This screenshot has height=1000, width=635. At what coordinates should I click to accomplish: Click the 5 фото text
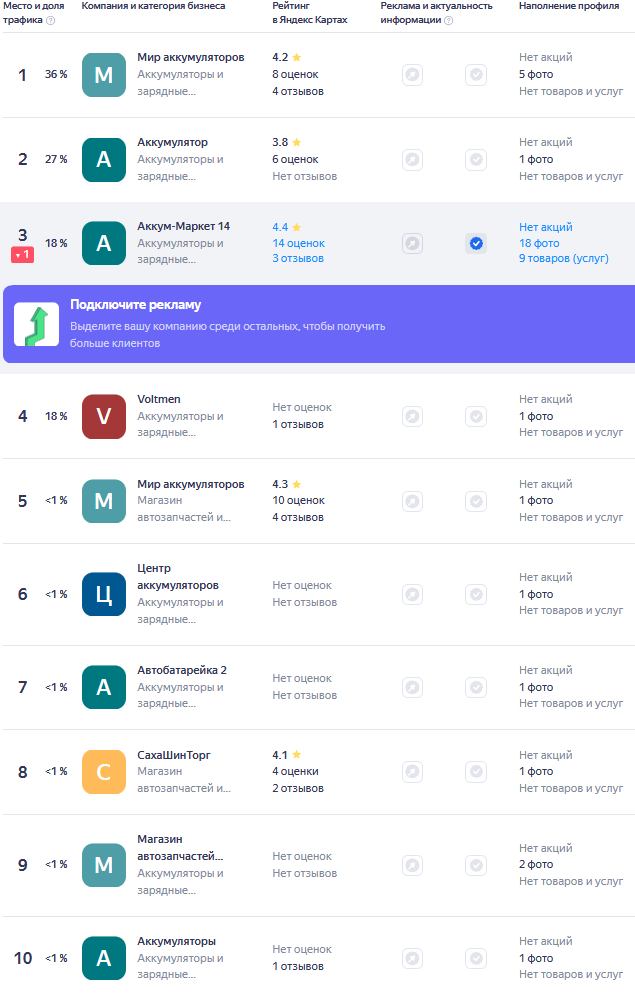tap(536, 75)
